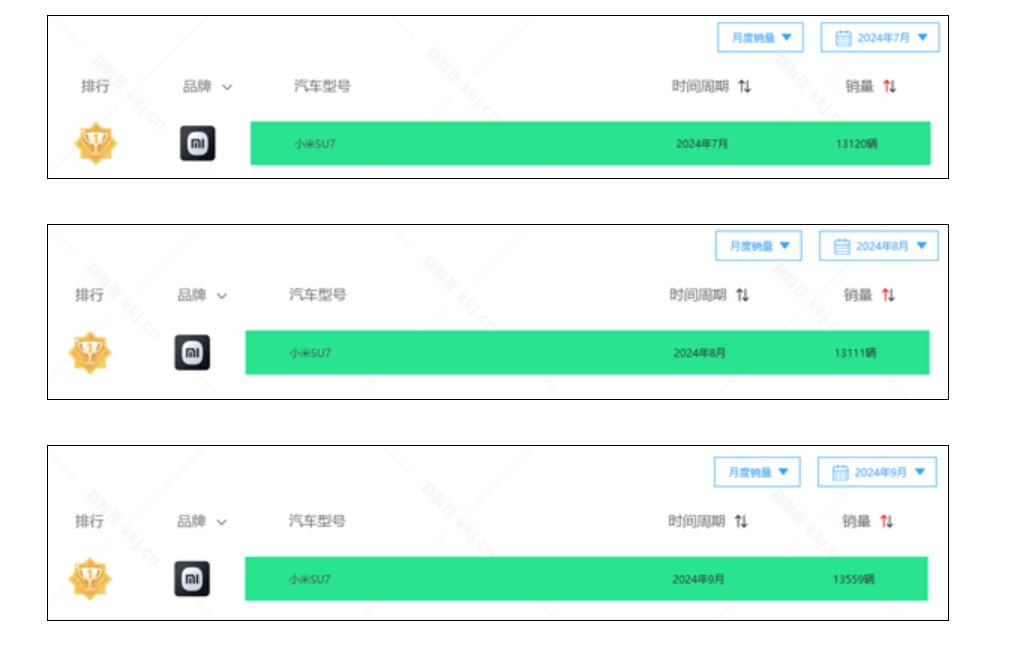Click the calendar icon beside 2024年9月

pyautogui.click(x=840, y=473)
